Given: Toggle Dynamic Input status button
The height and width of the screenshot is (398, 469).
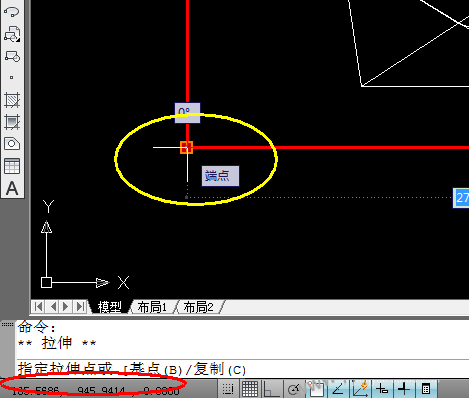Looking at the screenshot, I should [x=382, y=389].
